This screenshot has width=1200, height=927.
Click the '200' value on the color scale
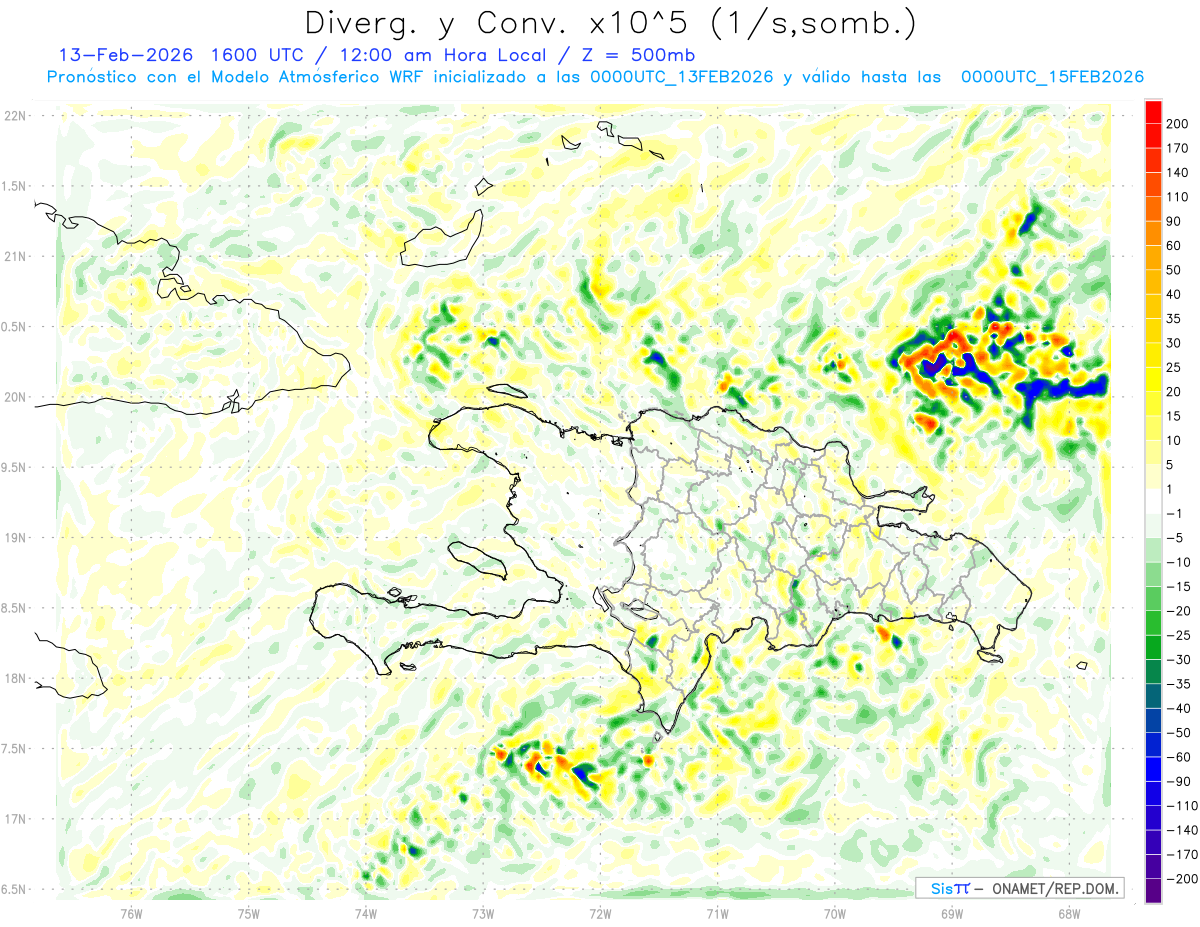pos(1178,123)
